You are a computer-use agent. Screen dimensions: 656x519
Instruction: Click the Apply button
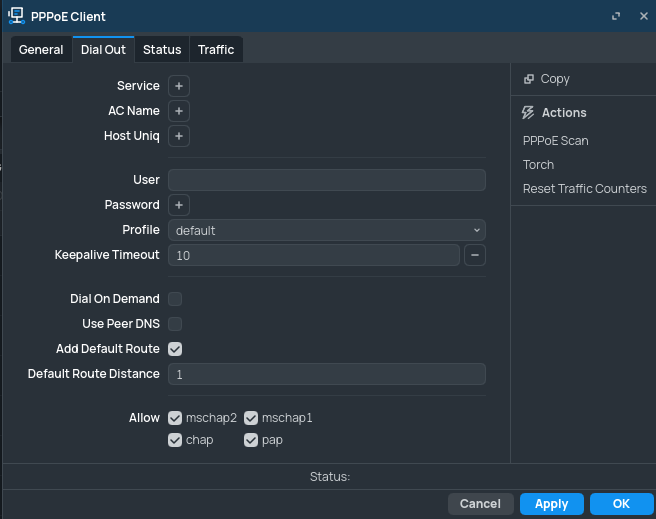[551, 504]
